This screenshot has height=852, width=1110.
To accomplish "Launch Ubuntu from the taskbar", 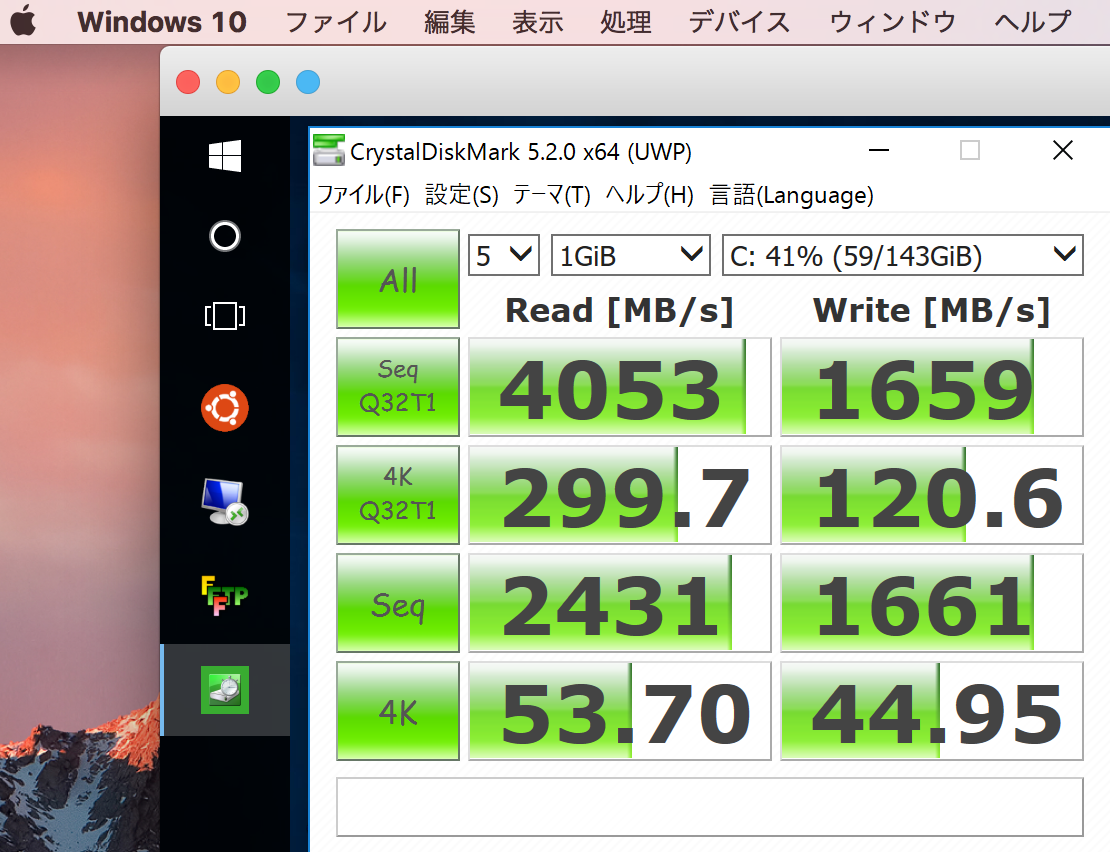I will pos(225,408).
